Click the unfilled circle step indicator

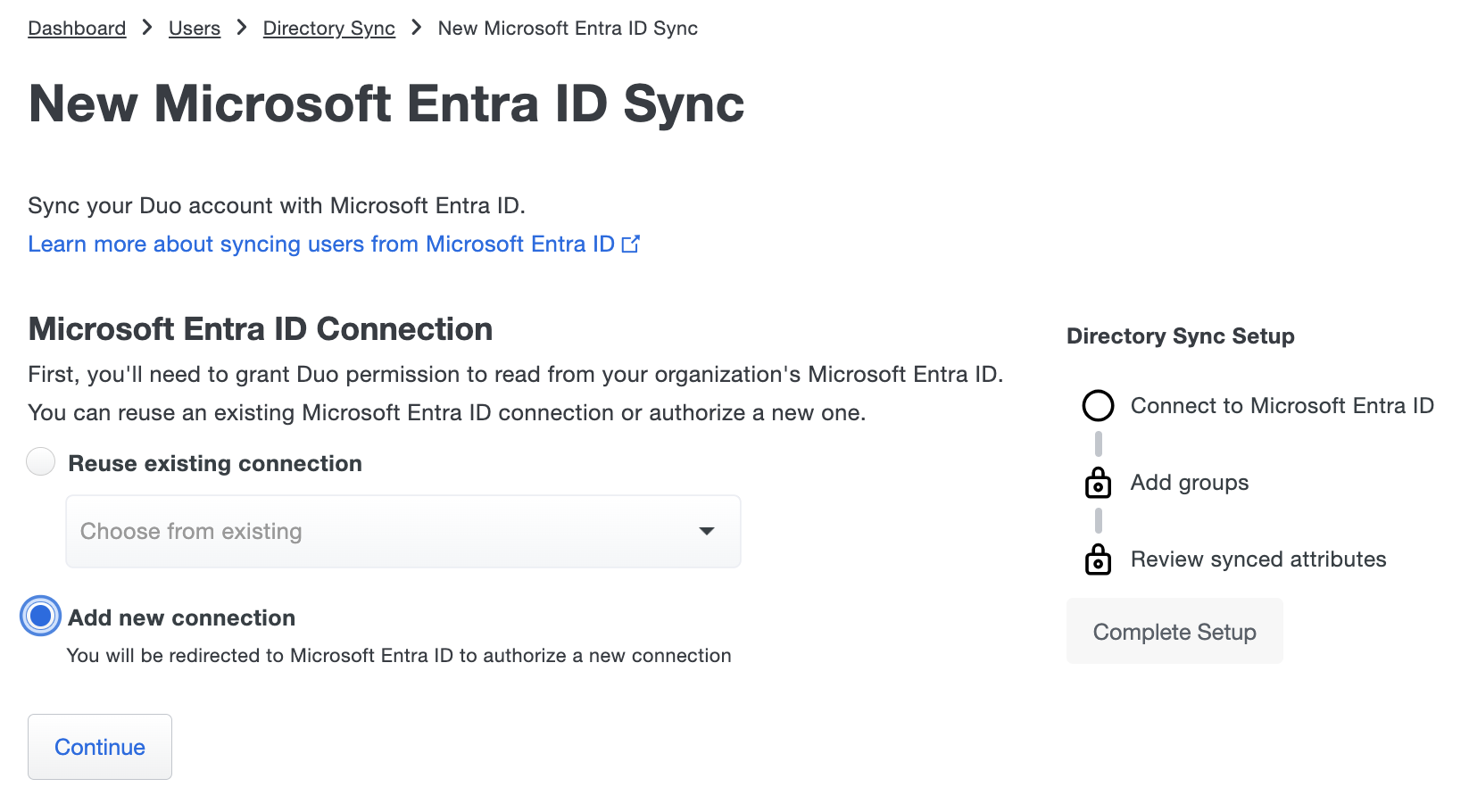1098,405
